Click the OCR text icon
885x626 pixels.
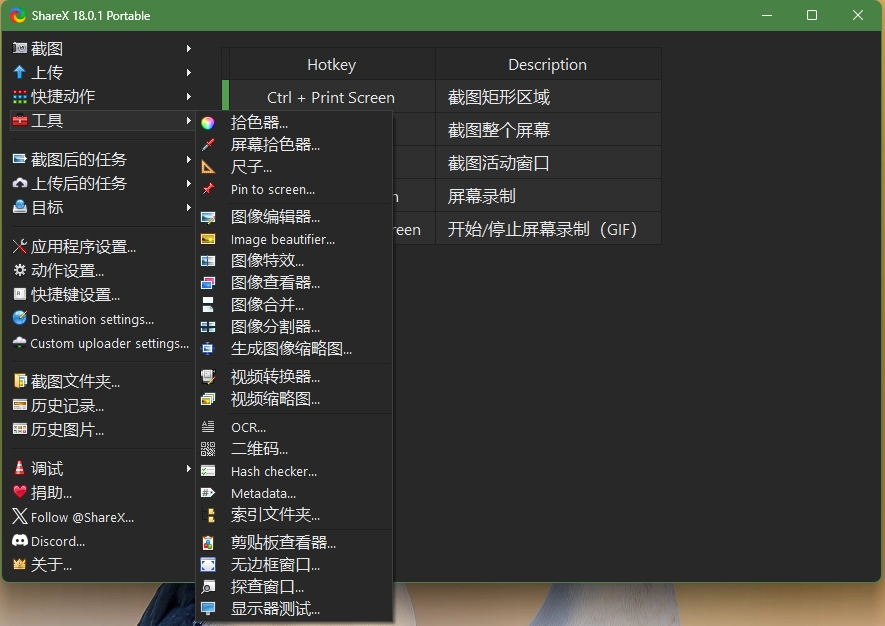[x=208, y=427]
